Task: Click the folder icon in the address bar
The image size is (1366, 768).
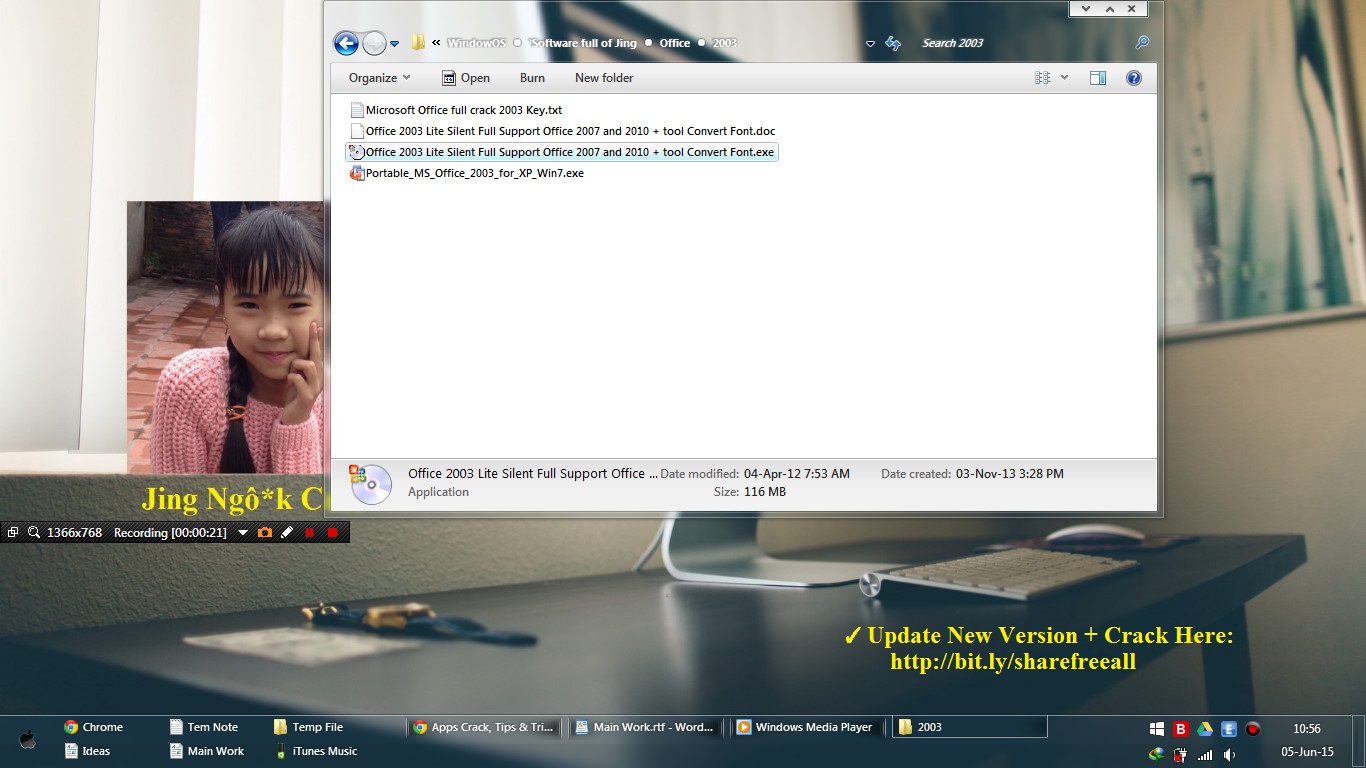Action: (x=418, y=43)
